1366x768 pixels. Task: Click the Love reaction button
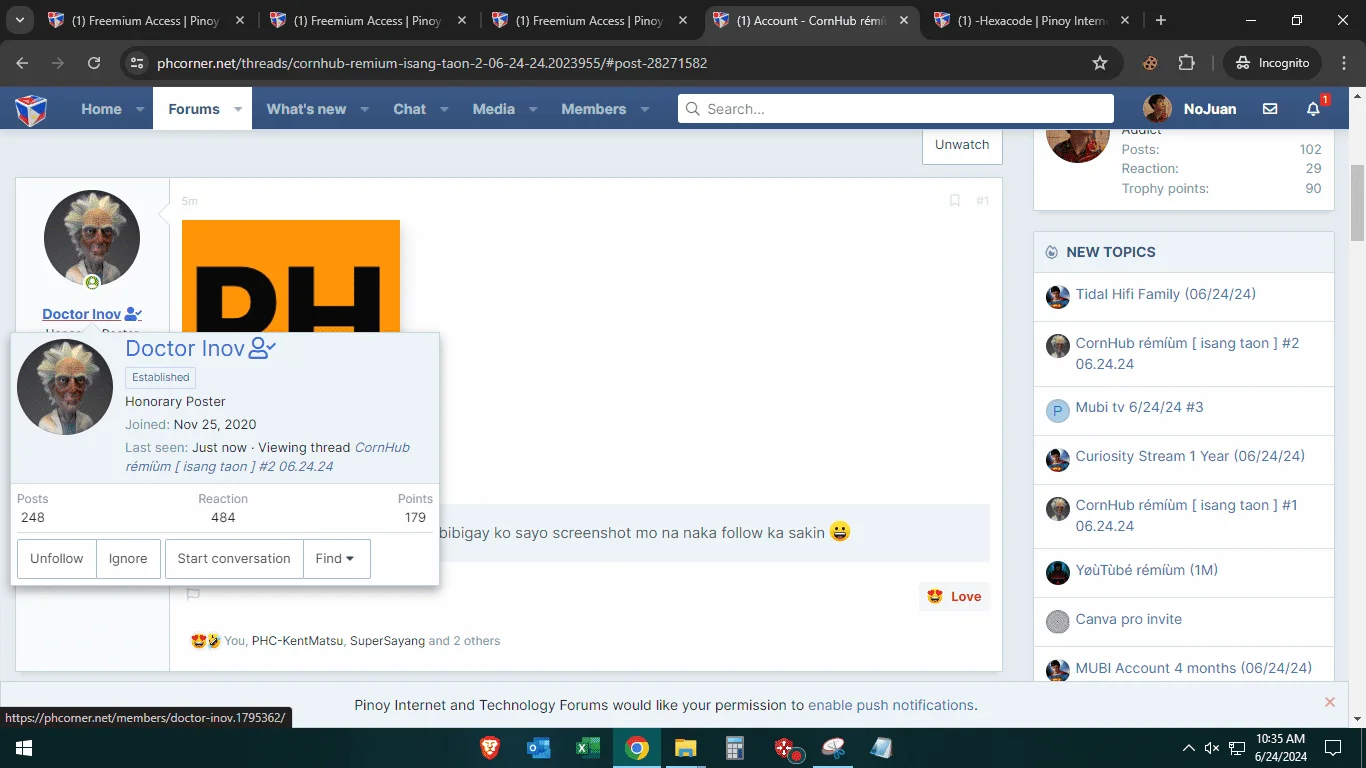(x=954, y=596)
